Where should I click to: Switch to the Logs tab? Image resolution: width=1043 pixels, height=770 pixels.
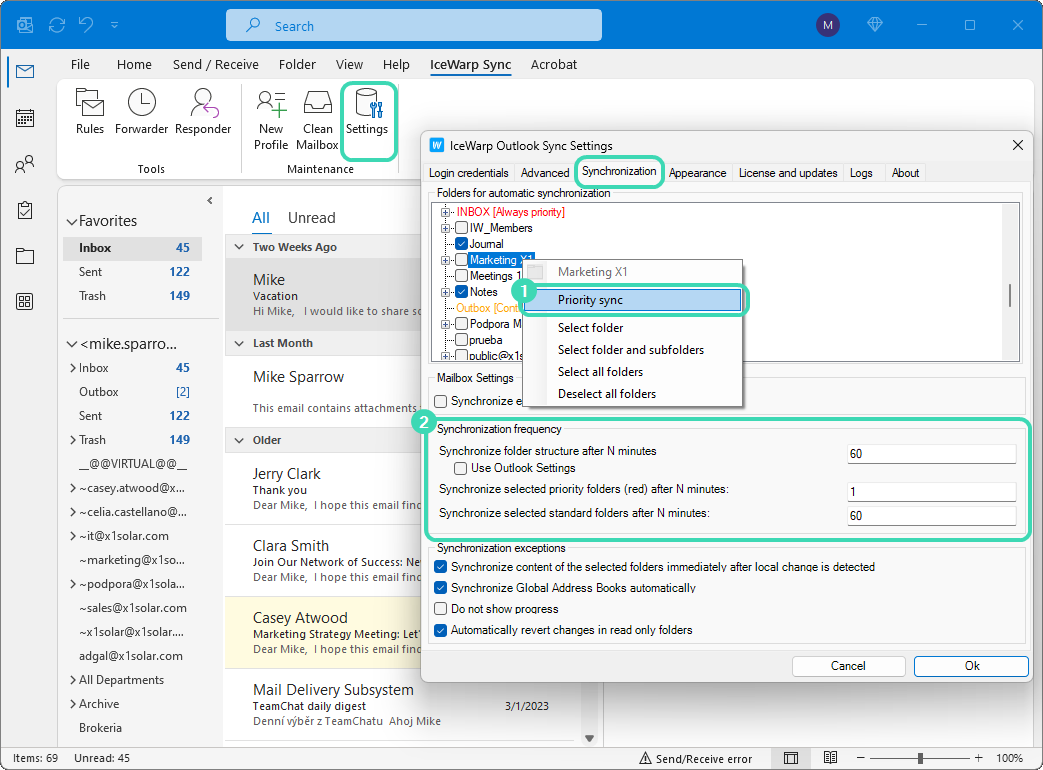coord(861,173)
